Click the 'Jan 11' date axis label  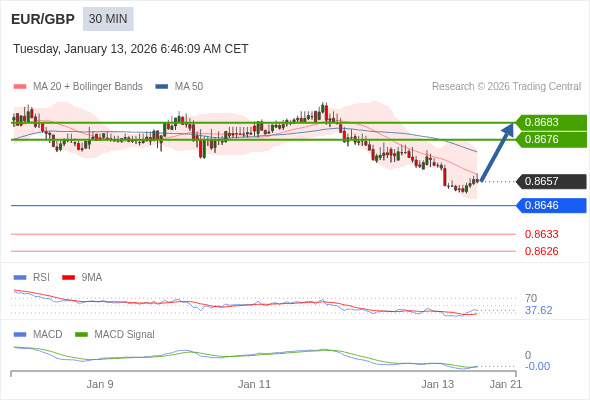(x=254, y=384)
